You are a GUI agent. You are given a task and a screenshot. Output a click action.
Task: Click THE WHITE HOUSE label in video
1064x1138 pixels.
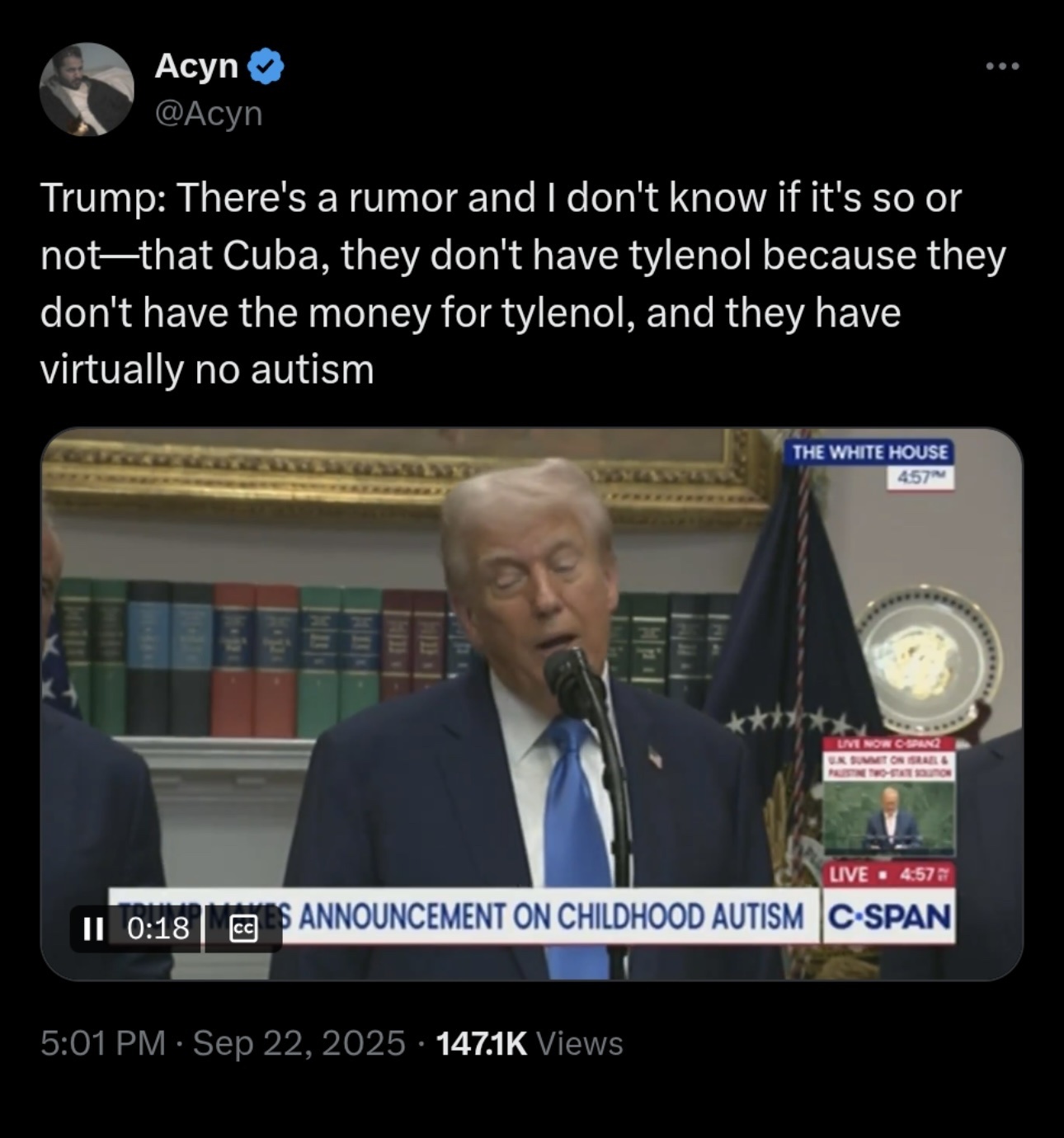[x=870, y=452]
